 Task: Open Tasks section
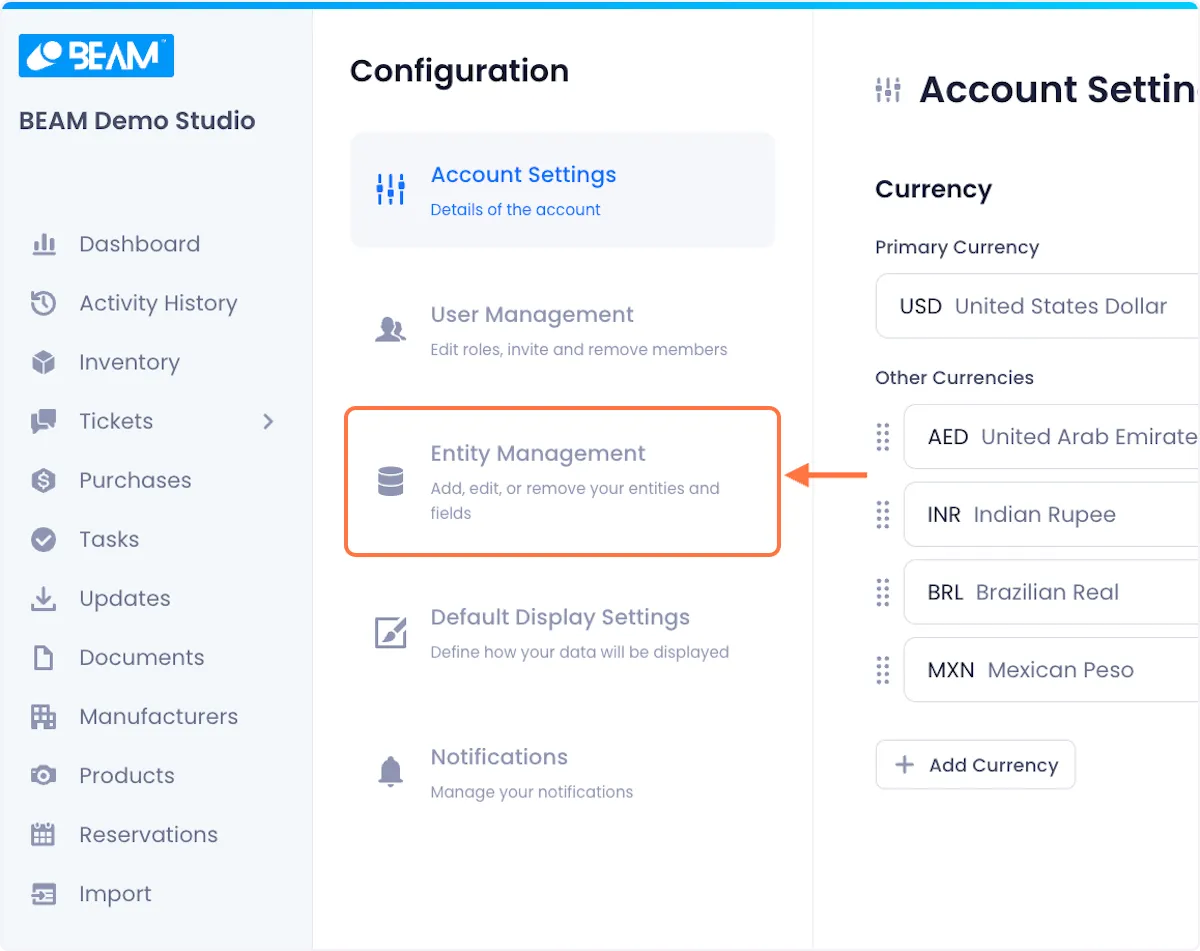[x=109, y=539]
